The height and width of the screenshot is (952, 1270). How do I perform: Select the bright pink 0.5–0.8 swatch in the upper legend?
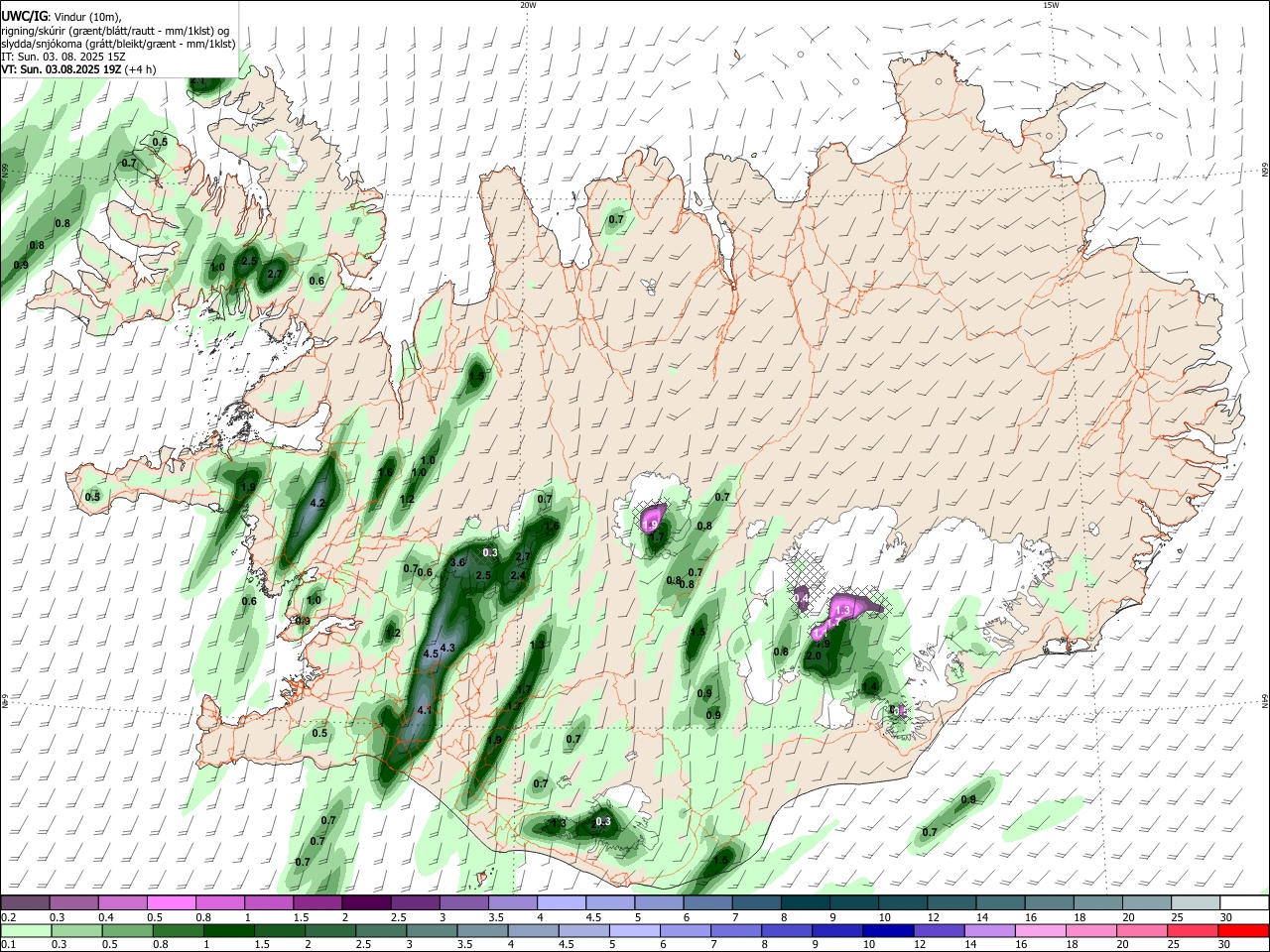[x=171, y=903]
